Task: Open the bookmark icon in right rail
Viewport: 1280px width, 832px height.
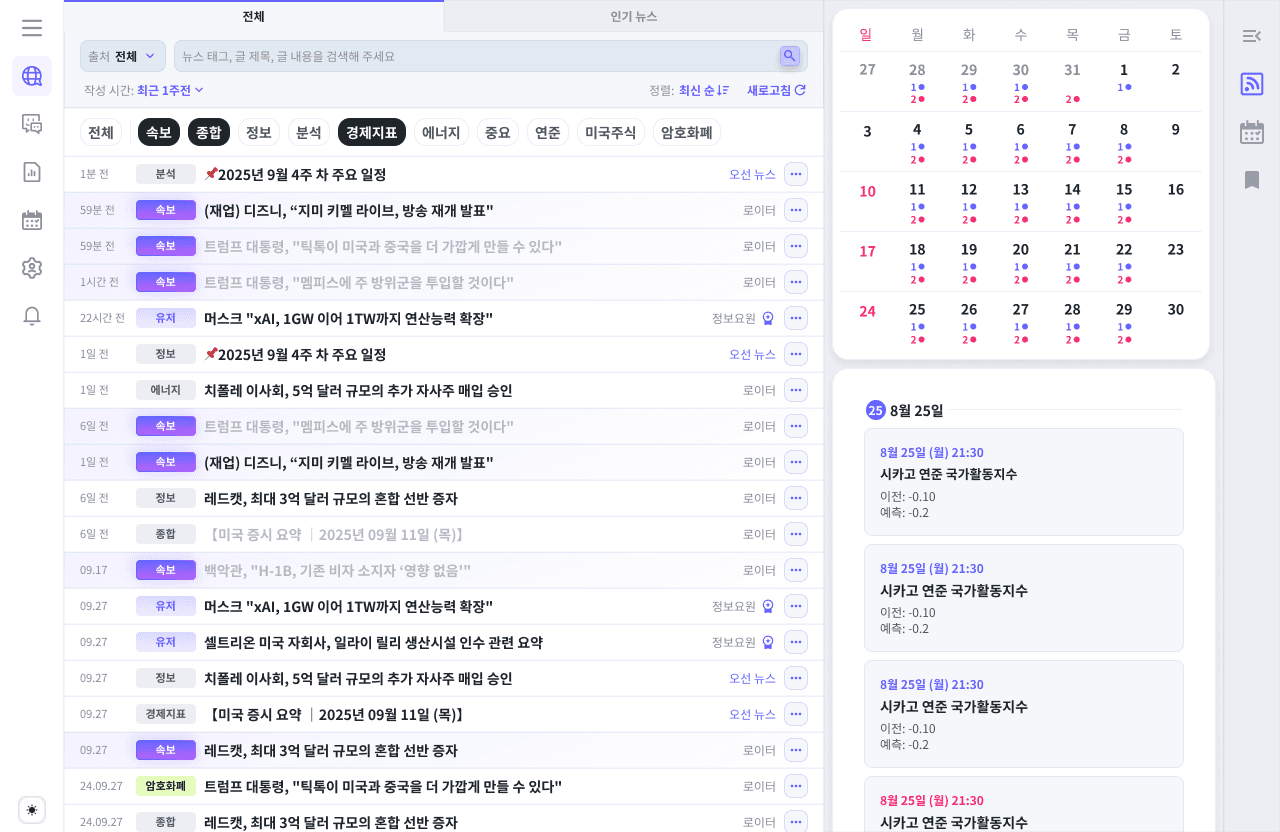Action: 1252,180
